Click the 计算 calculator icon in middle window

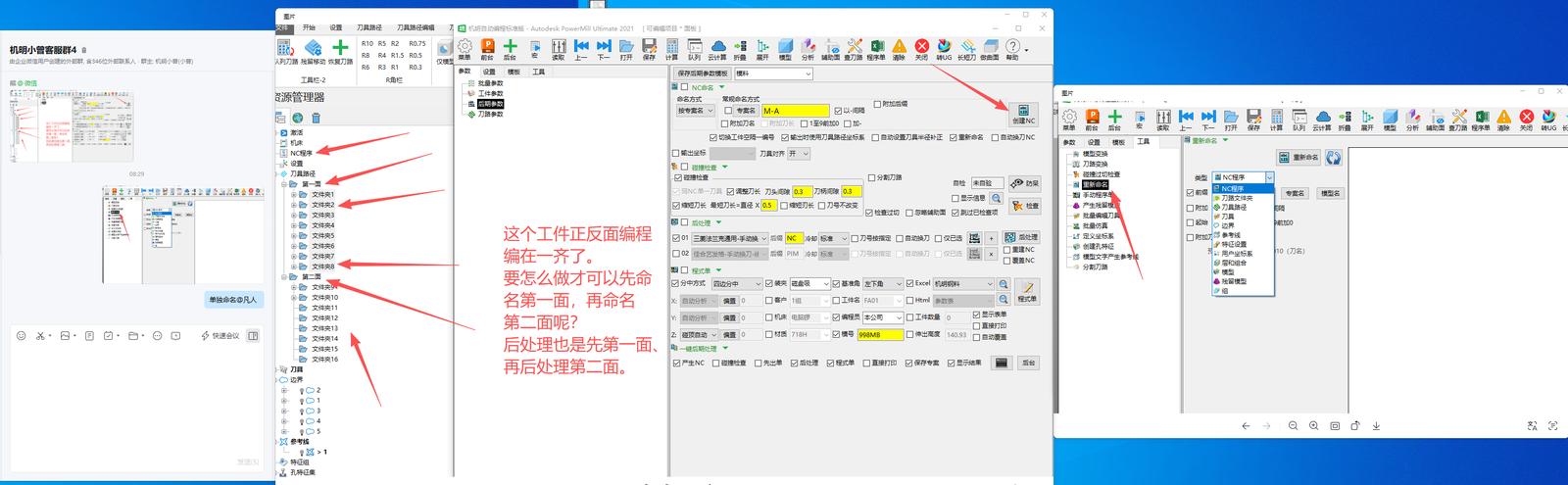click(x=671, y=47)
